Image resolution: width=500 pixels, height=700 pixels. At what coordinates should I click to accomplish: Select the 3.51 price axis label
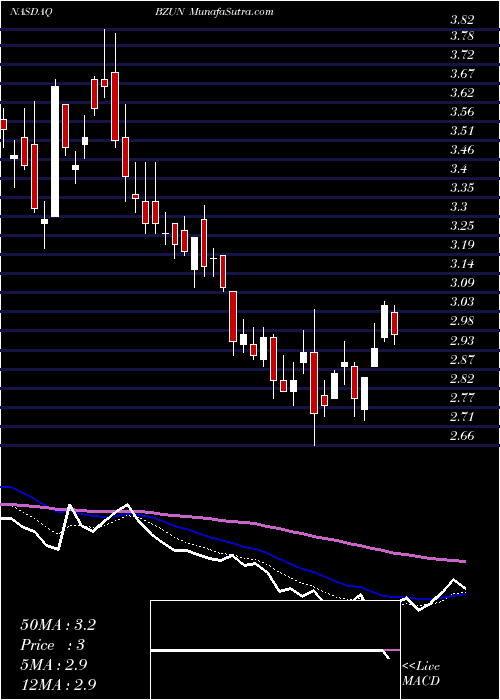[462, 131]
